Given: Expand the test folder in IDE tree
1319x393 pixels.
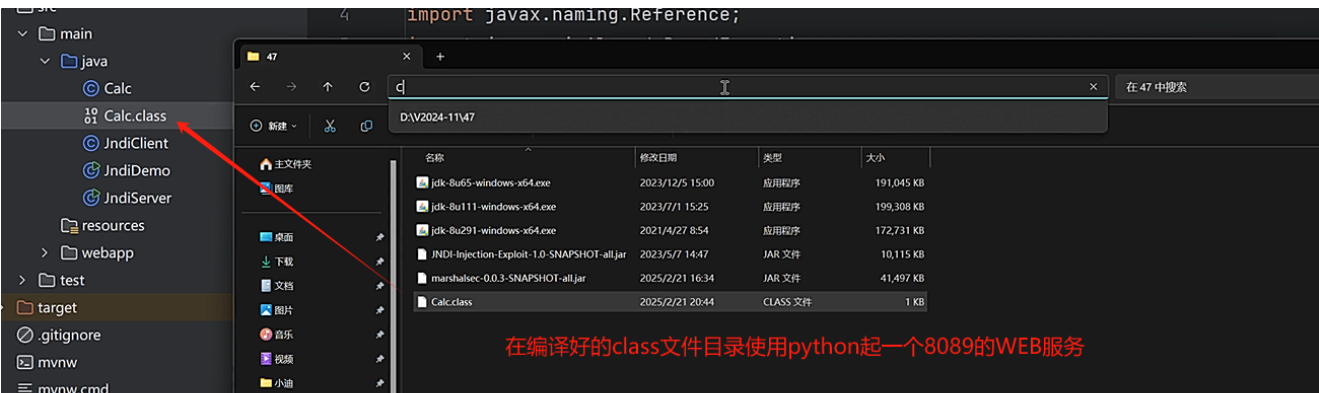Looking at the screenshot, I should 23,280.
